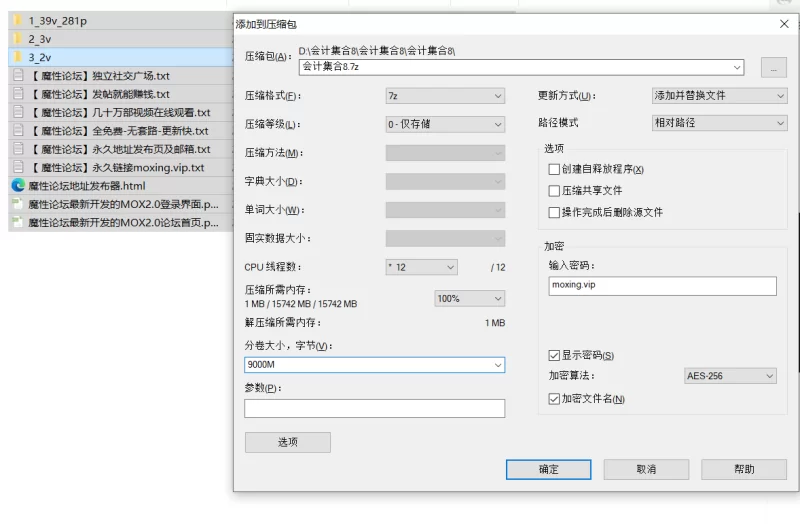Toggle 加密文件名 checkbox
This screenshot has width=800, height=524.
coord(554,399)
